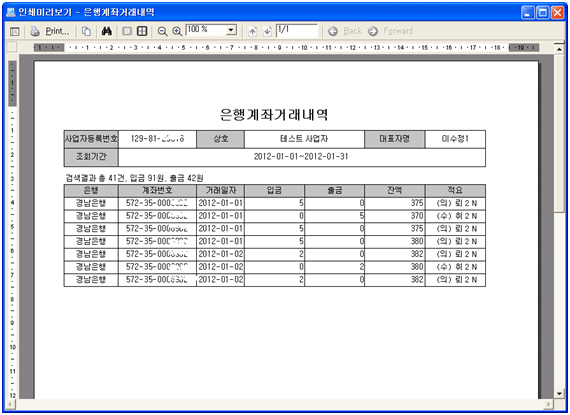
Task: Click the 대표자명 header cell
Action: [x=394, y=139]
